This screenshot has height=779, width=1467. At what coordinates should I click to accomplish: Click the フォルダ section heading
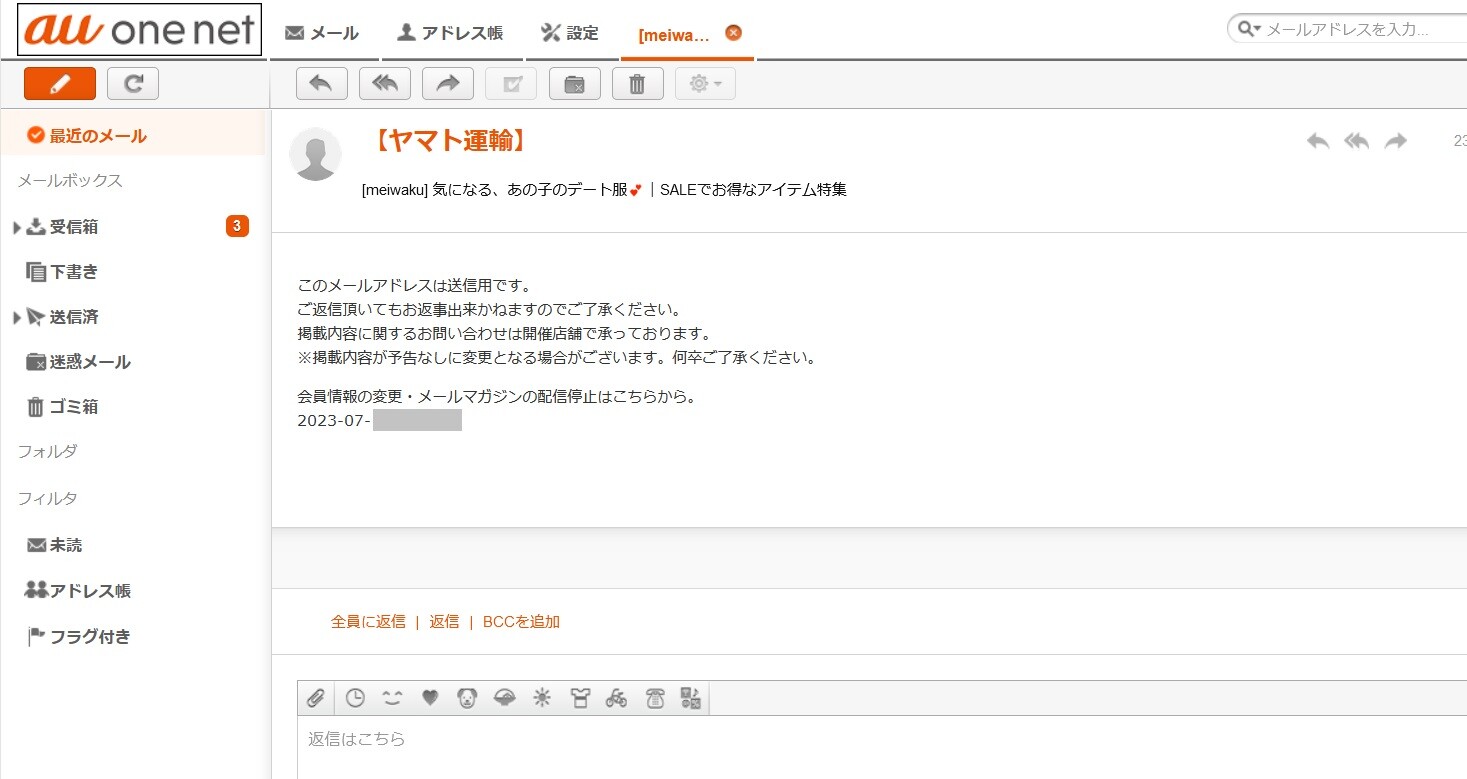[x=48, y=452]
